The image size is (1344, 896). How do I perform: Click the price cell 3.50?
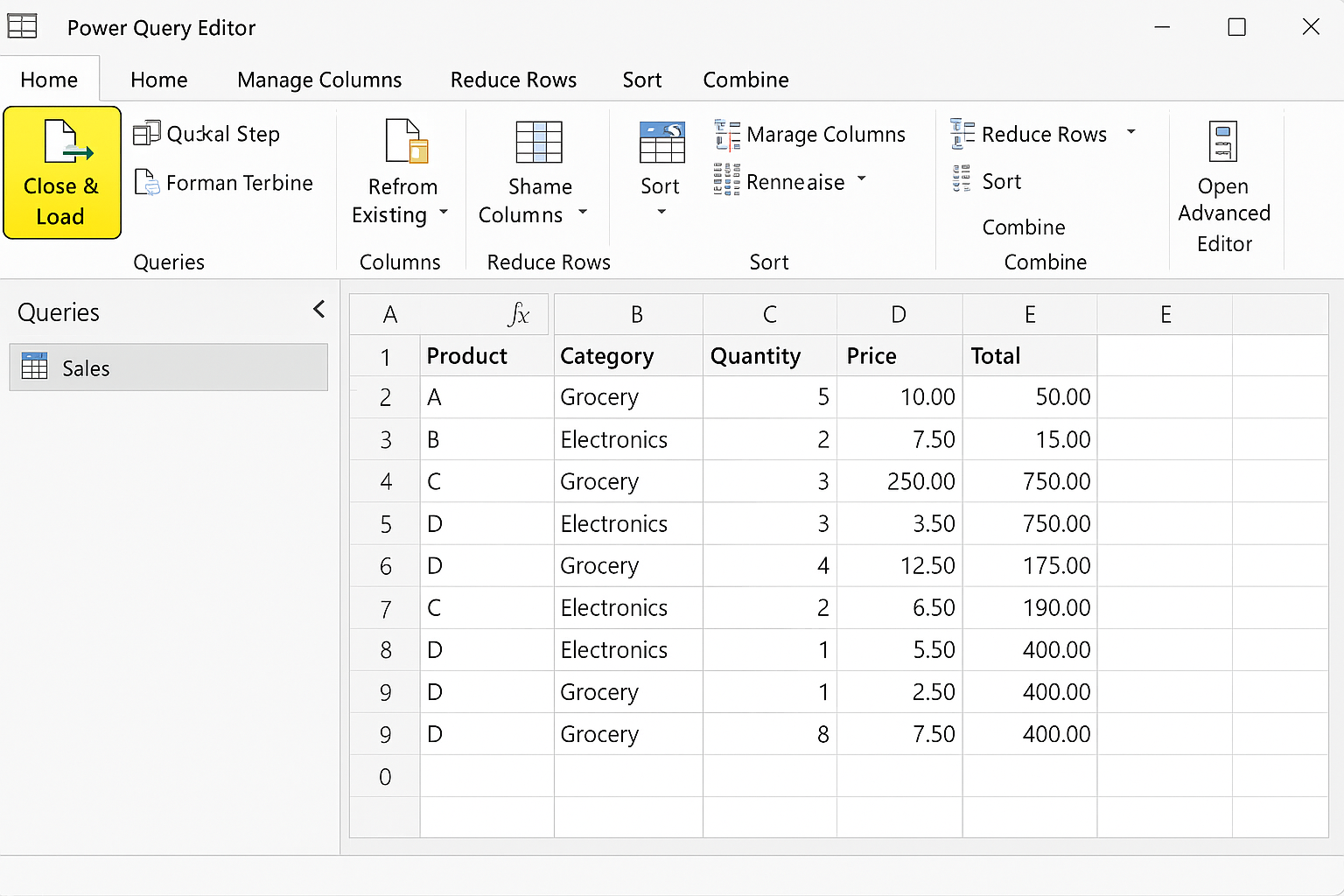[899, 524]
